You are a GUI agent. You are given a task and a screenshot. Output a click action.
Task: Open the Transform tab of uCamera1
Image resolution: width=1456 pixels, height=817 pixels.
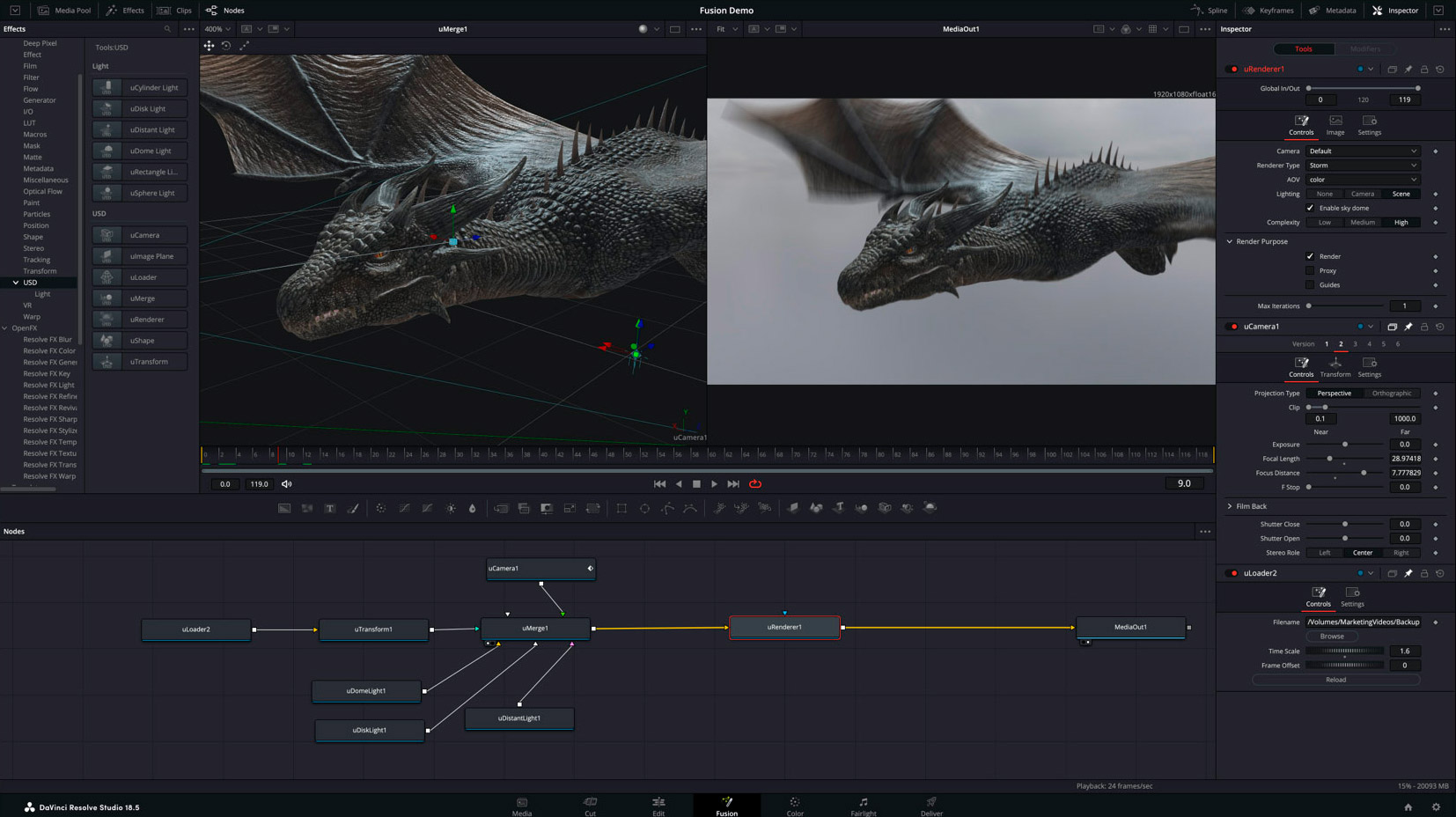click(1335, 367)
